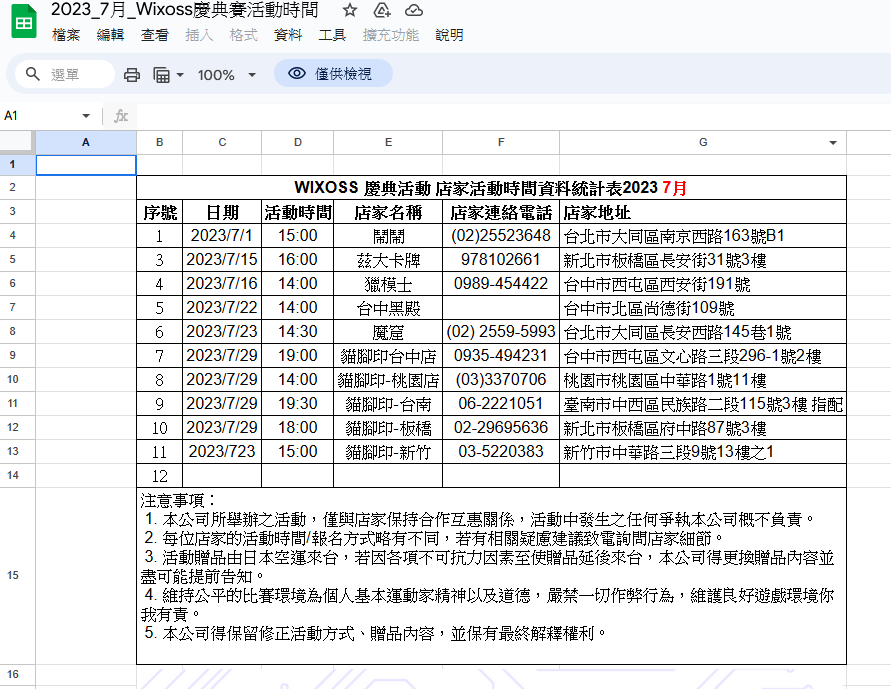Open the 編輯 menu
891x689 pixels.
point(110,35)
